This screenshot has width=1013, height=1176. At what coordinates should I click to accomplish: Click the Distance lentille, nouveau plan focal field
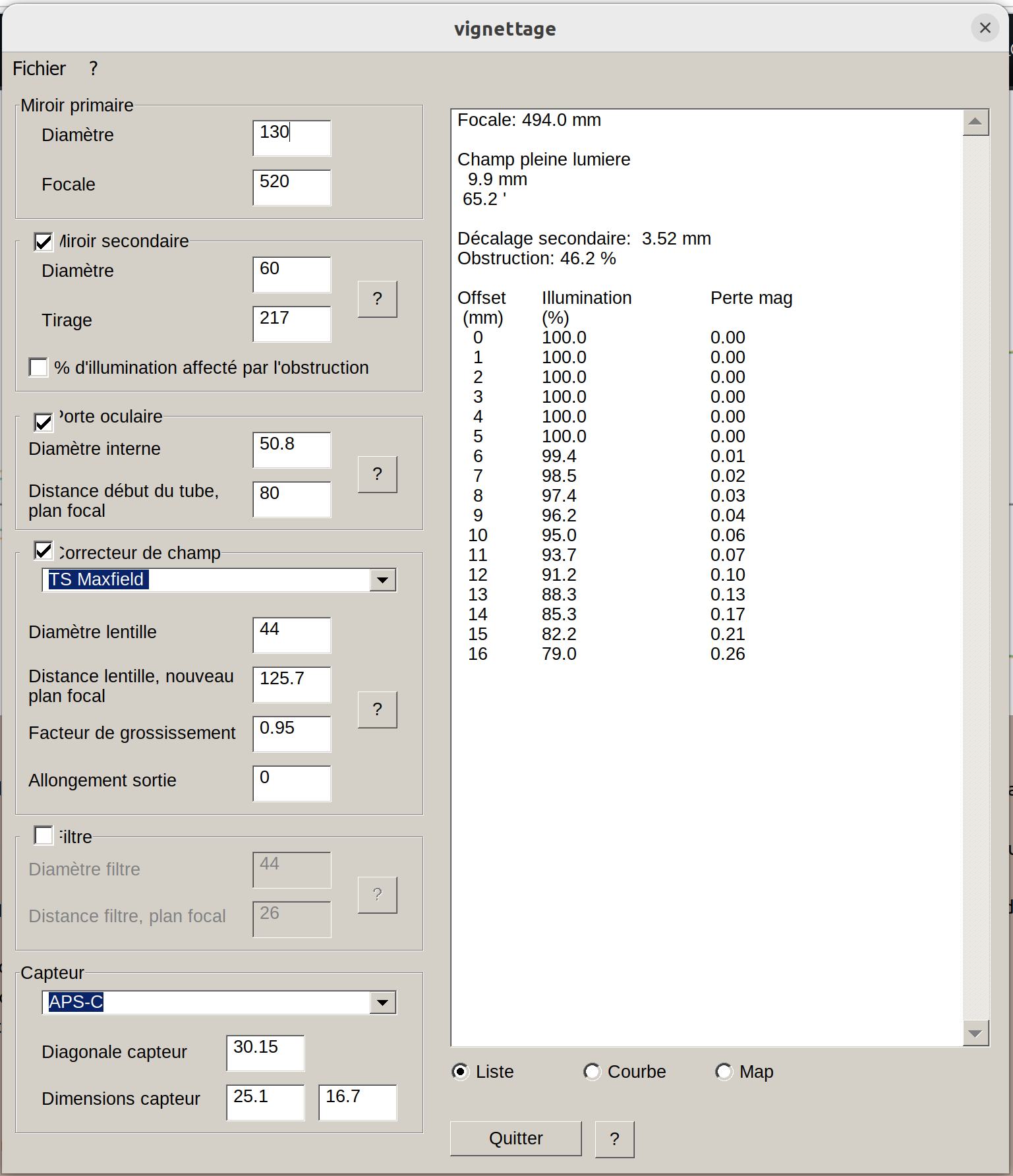tap(292, 684)
